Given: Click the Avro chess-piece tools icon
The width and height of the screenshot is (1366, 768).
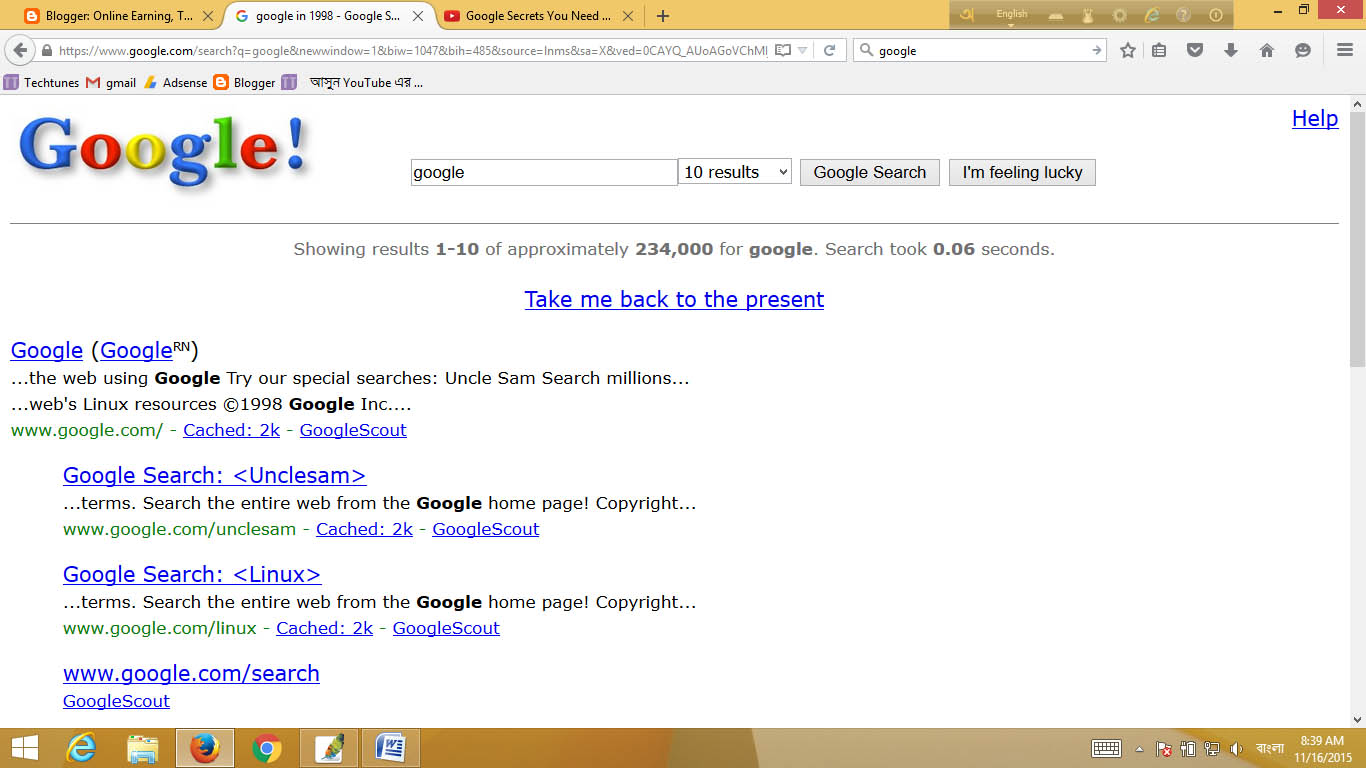Looking at the screenshot, I should pos(1088,15).
